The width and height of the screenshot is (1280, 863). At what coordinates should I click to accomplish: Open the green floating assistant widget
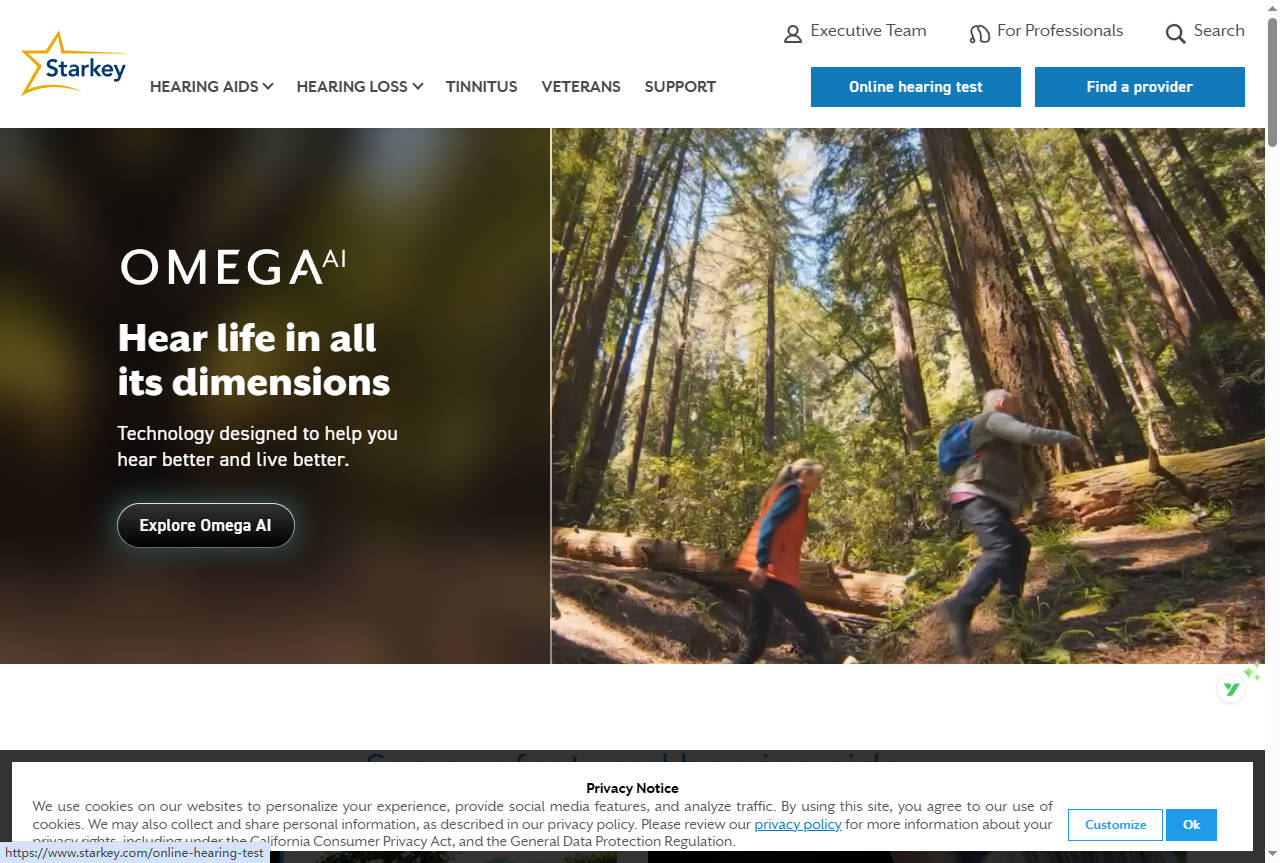pyautogui.click(x=1232, y=689)
